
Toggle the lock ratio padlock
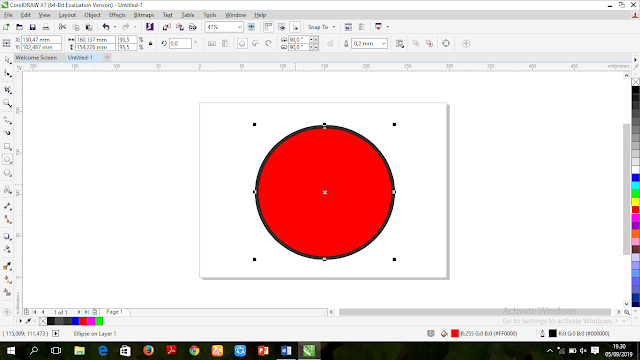151,43
